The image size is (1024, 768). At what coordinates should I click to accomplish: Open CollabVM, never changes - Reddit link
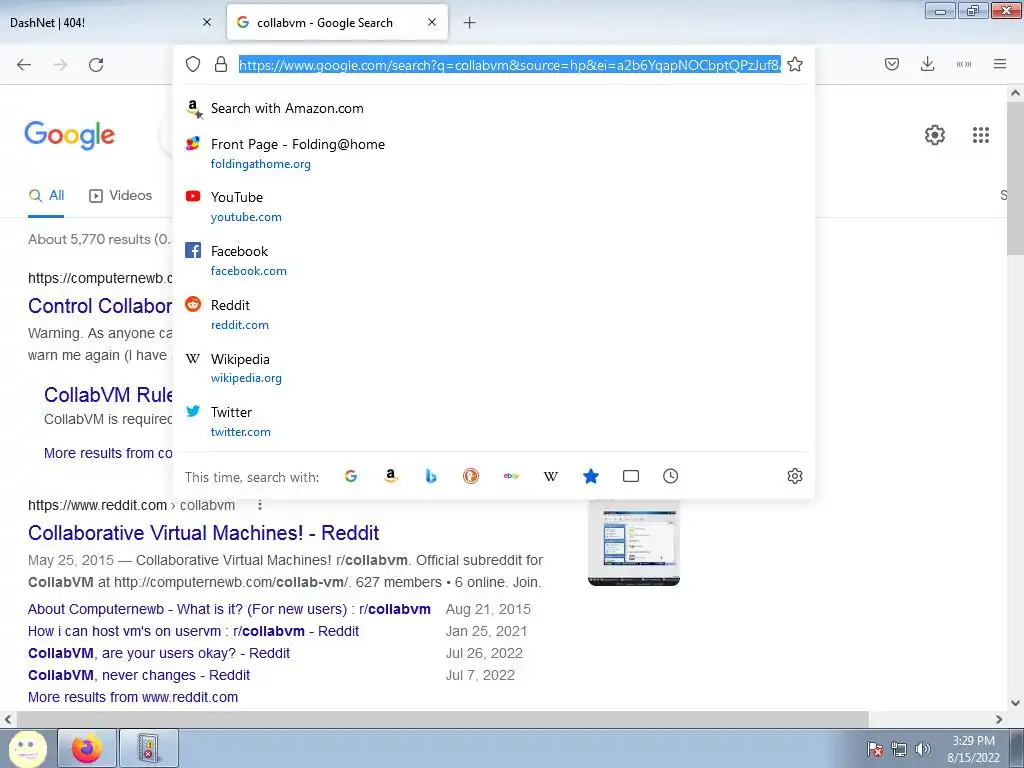click(x=139, y=675)
